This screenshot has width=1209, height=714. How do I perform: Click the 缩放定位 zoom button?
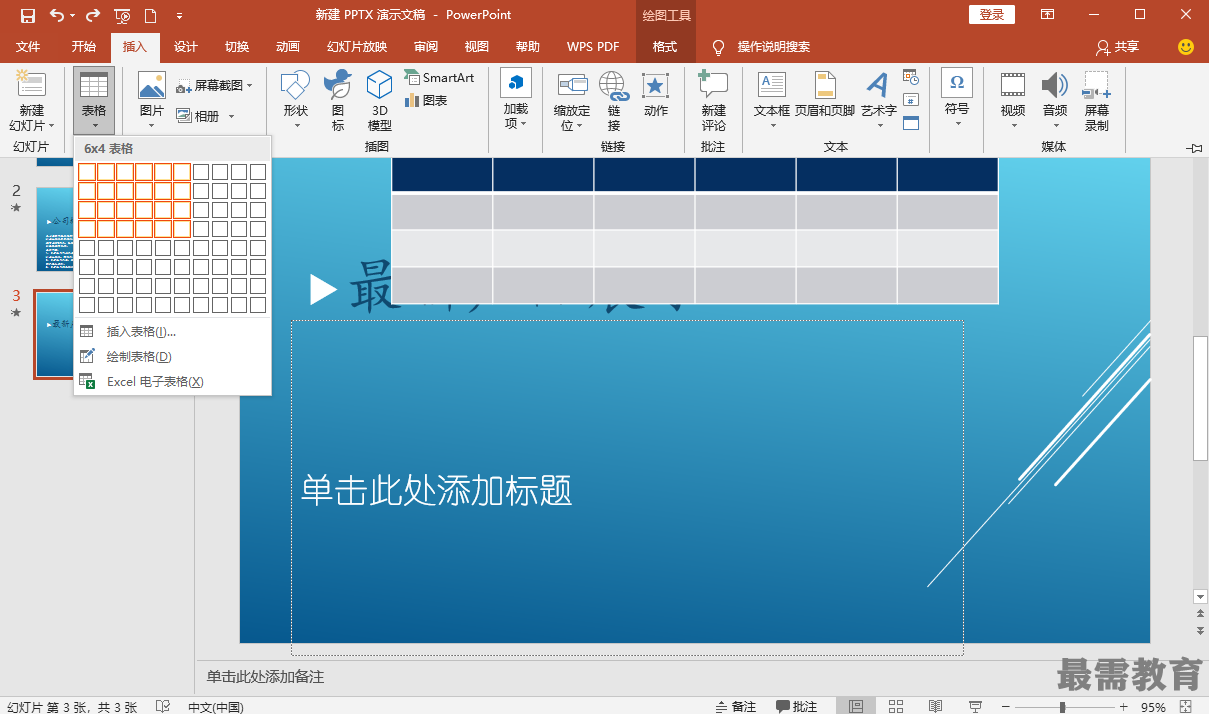tap(572, 102)
